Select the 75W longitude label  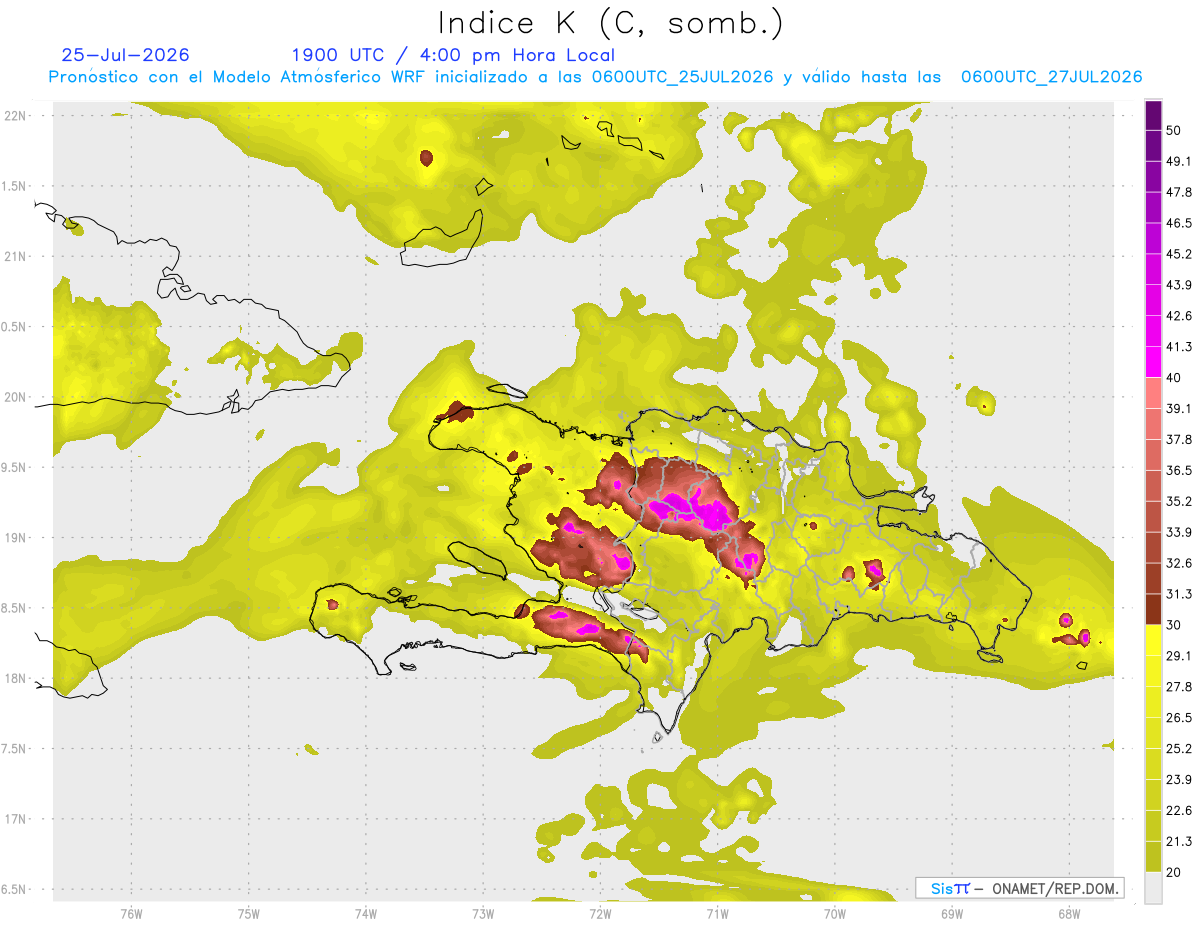point(249,913)
